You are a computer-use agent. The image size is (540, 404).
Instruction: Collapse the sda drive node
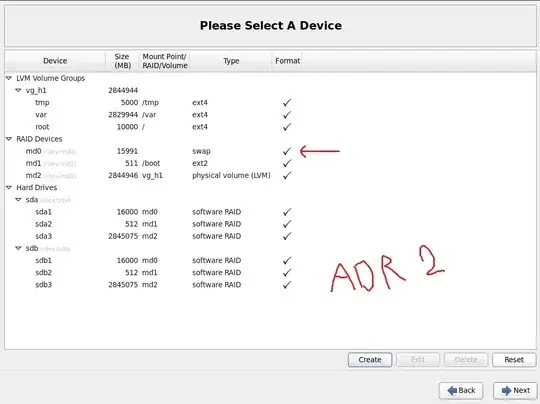click(18, 200)
